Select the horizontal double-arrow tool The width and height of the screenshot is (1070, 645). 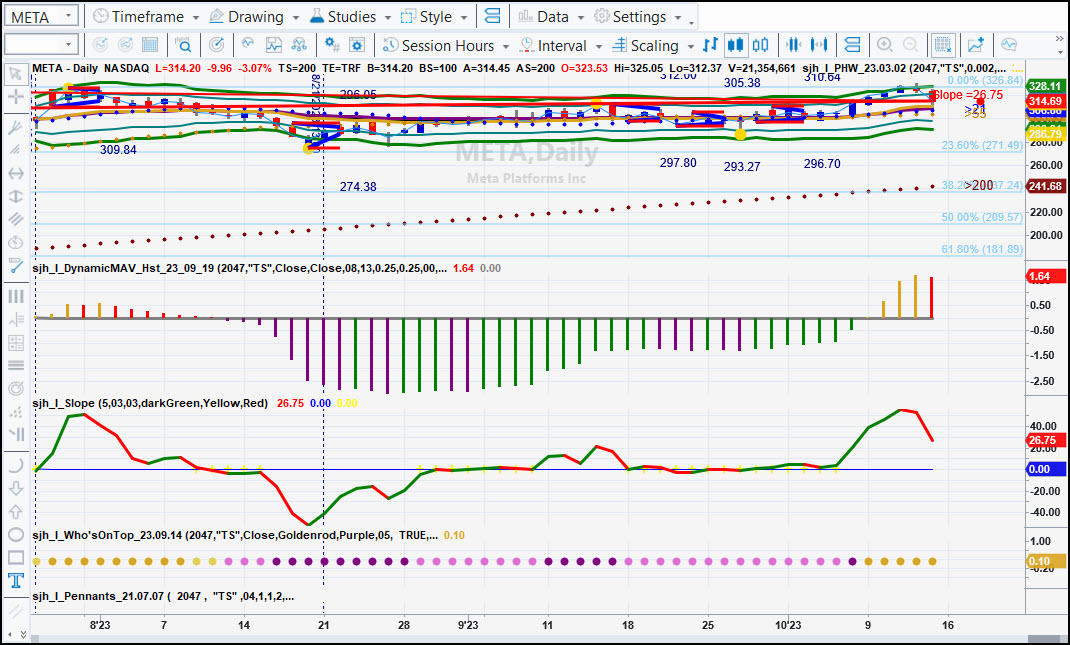16,173
